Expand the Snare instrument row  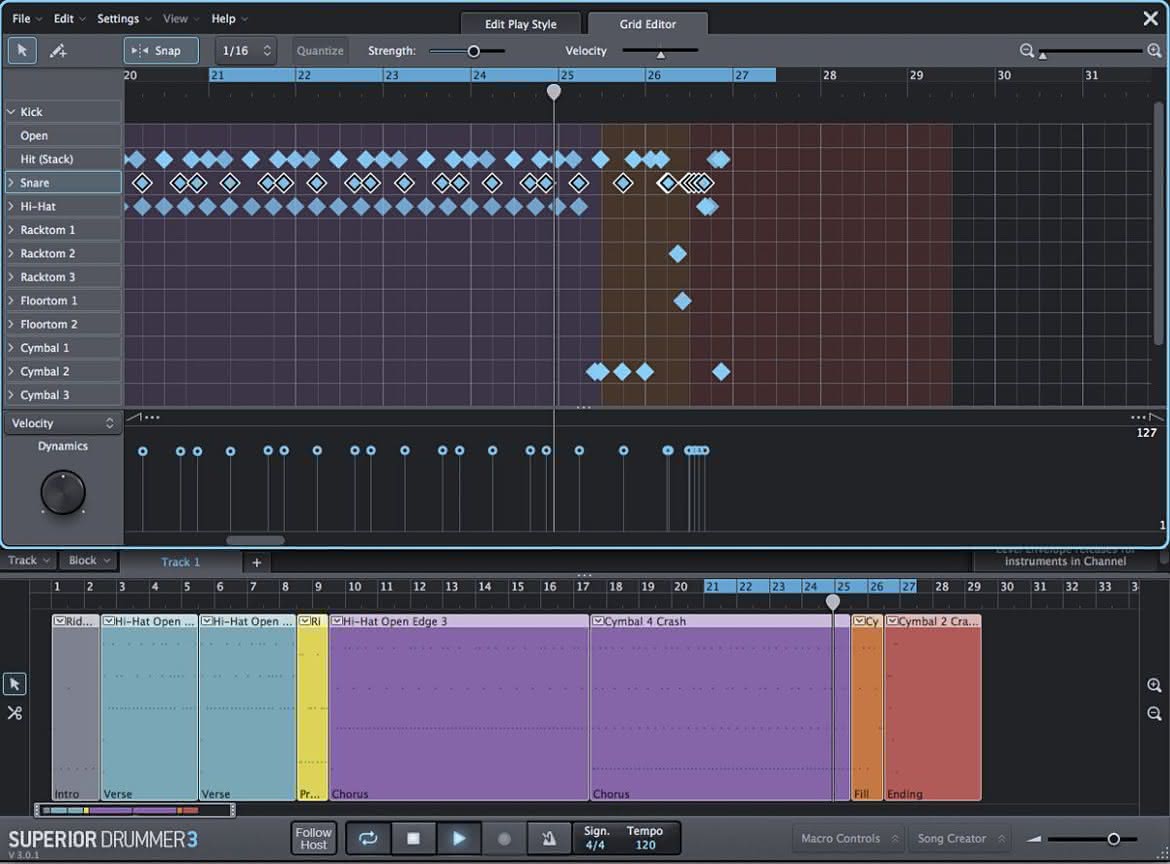(x=11, y=183)
